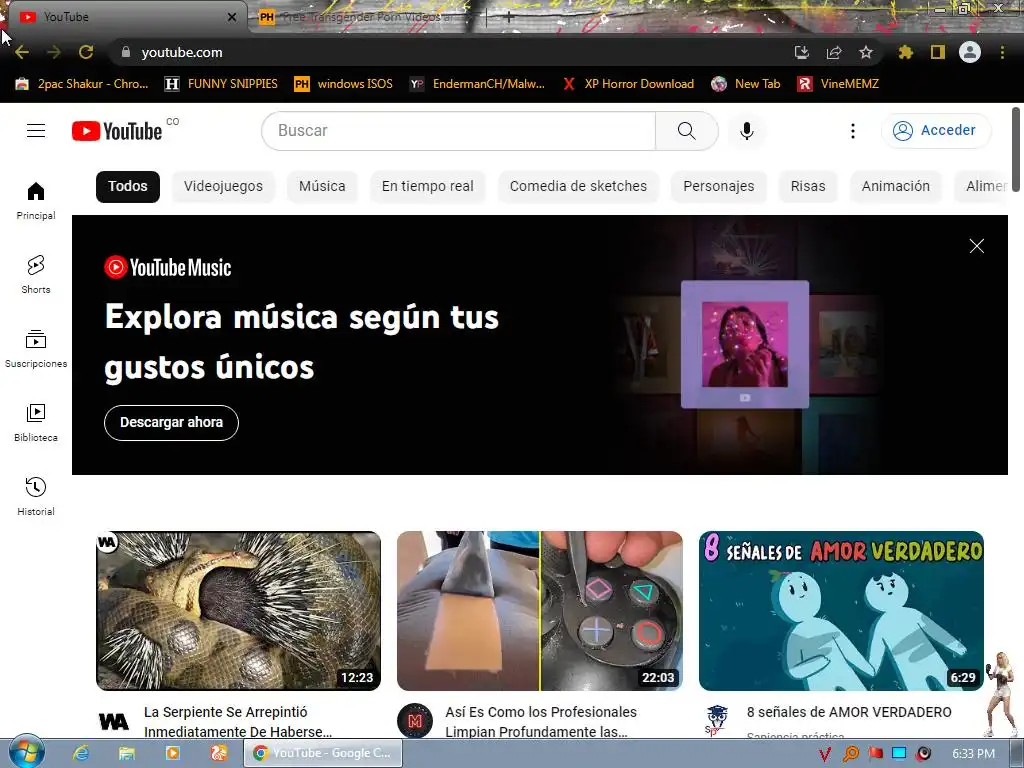The height and width of the screenshot is (768, 1024).
Task: Open the Chrome extensions puzzle icon
Action: pyautogui.click(x=905, y=52)
